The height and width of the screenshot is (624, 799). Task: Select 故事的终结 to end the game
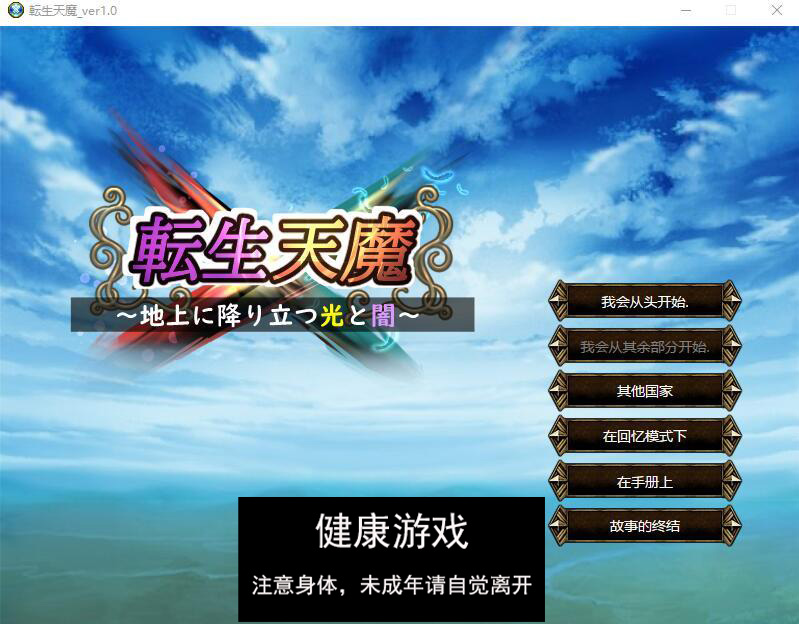[645, 525]
